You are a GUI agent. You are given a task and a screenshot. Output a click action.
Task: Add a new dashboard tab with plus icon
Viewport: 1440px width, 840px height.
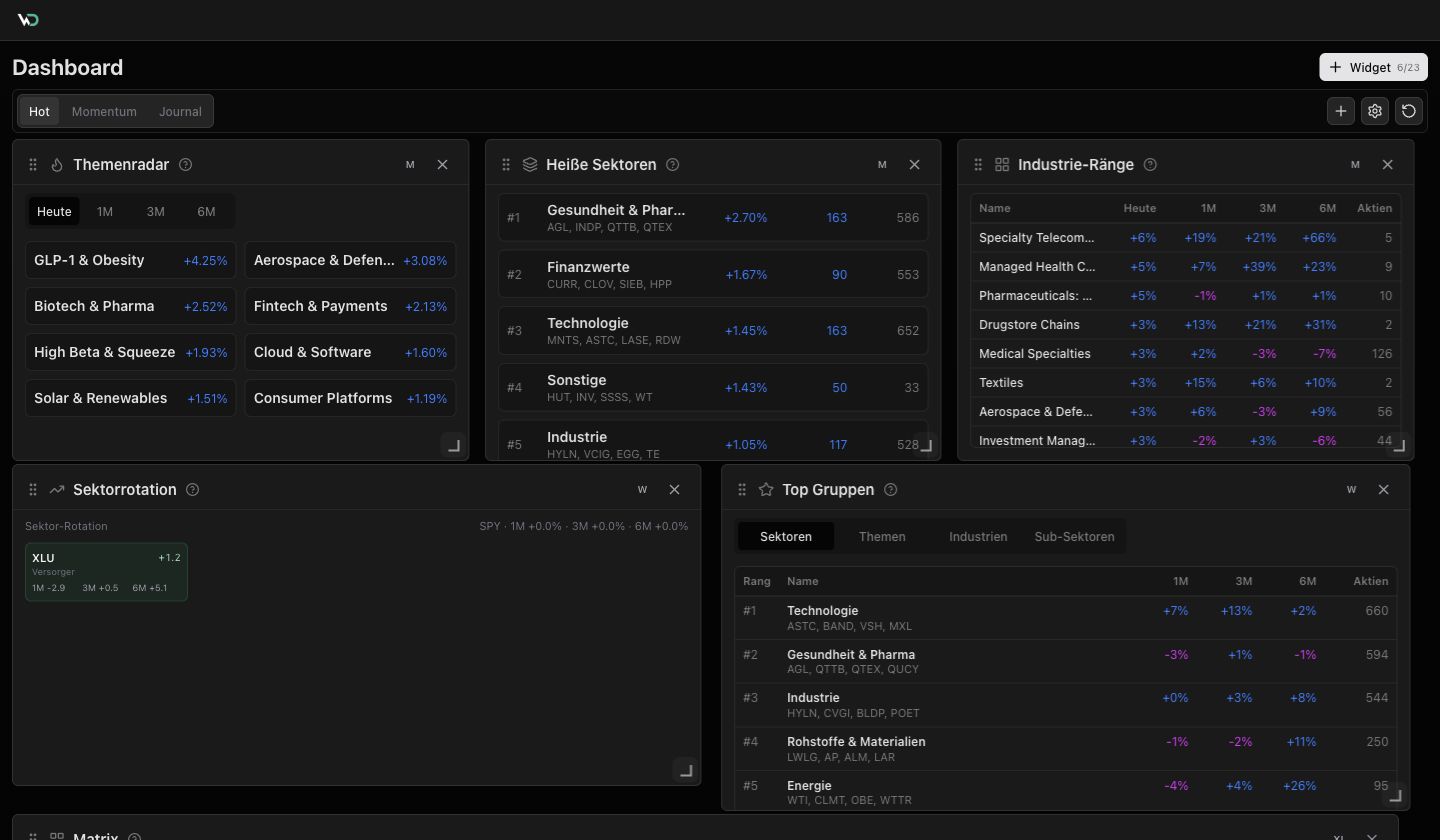pos(1341,111)
